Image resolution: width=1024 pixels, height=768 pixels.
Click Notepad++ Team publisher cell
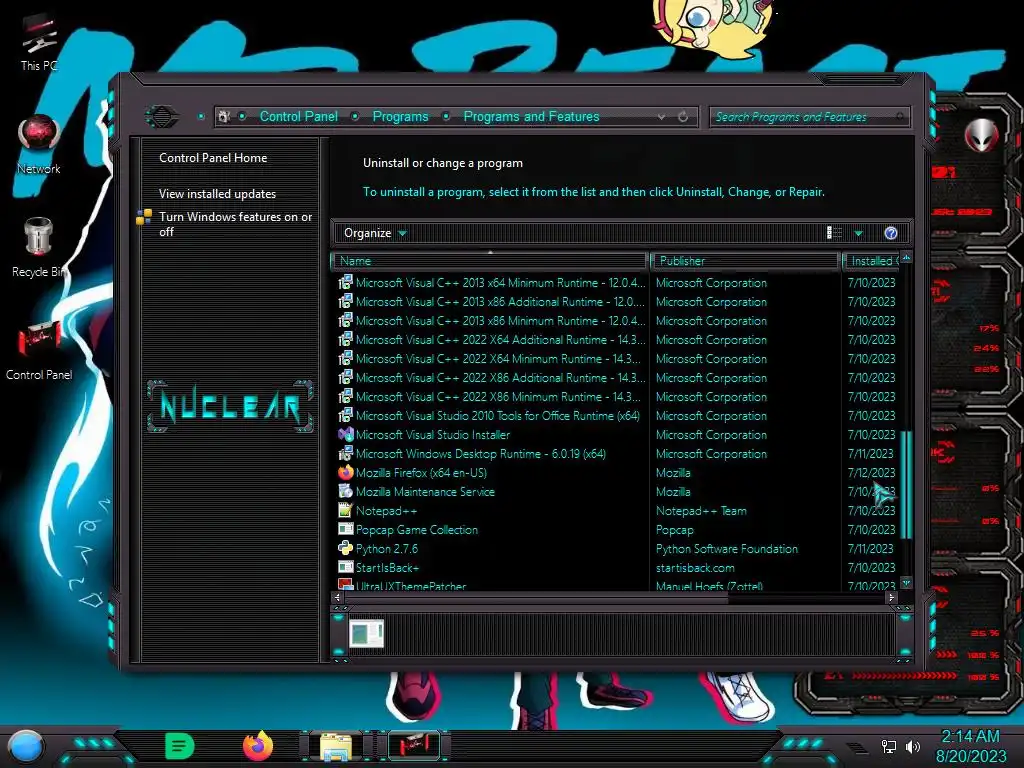click(x=701, y=511)
